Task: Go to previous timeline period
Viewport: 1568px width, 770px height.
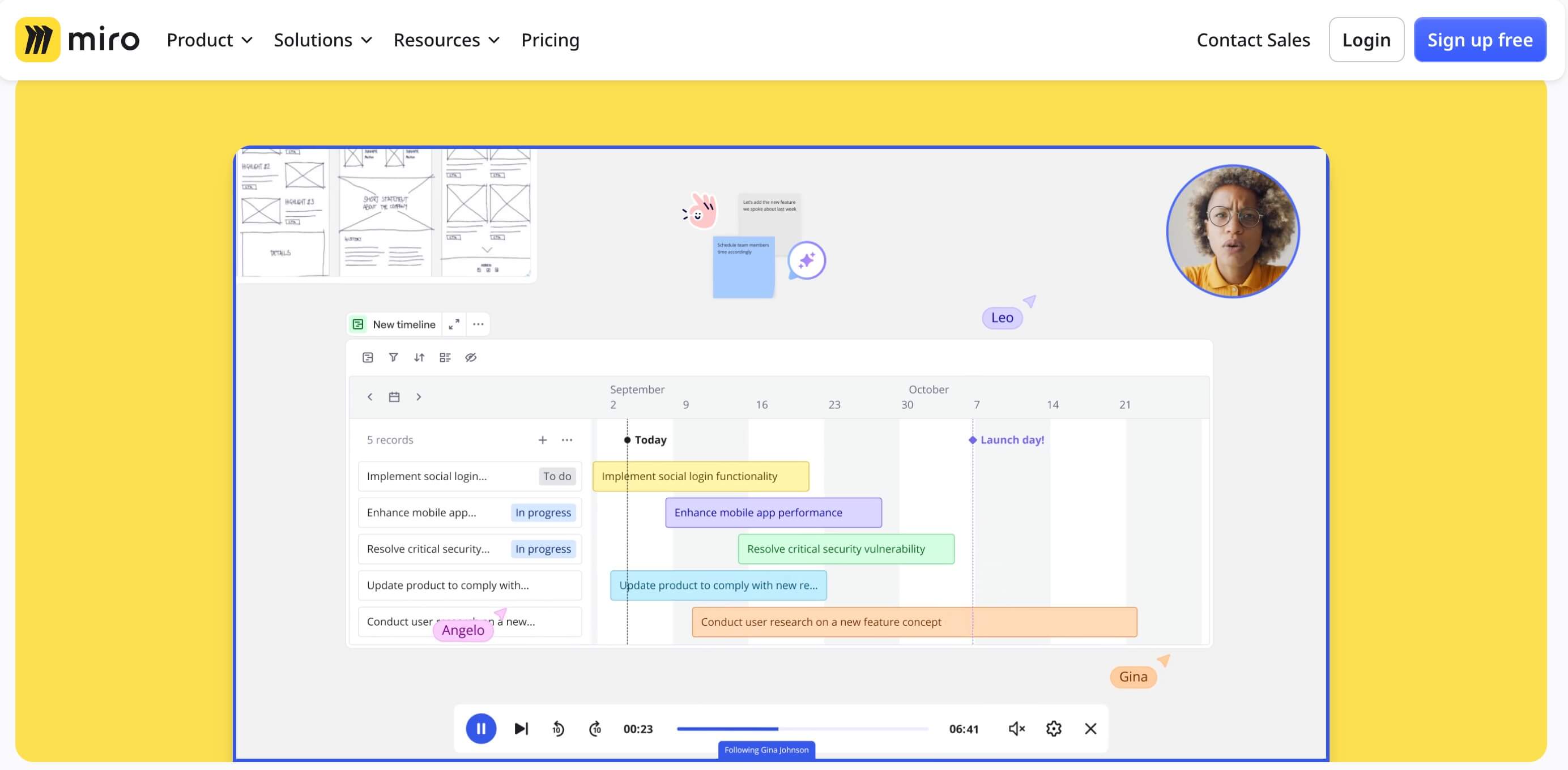Action: (369, 397)
